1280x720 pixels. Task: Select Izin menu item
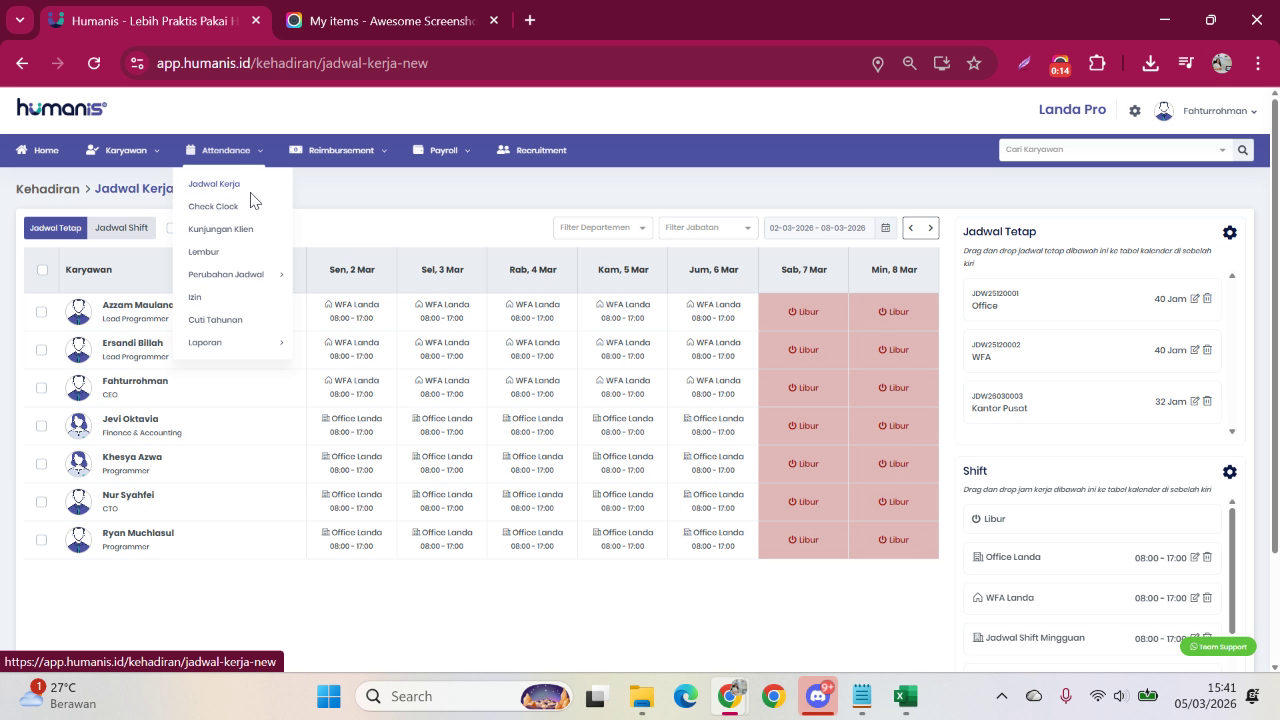click(x=195, y=297)
